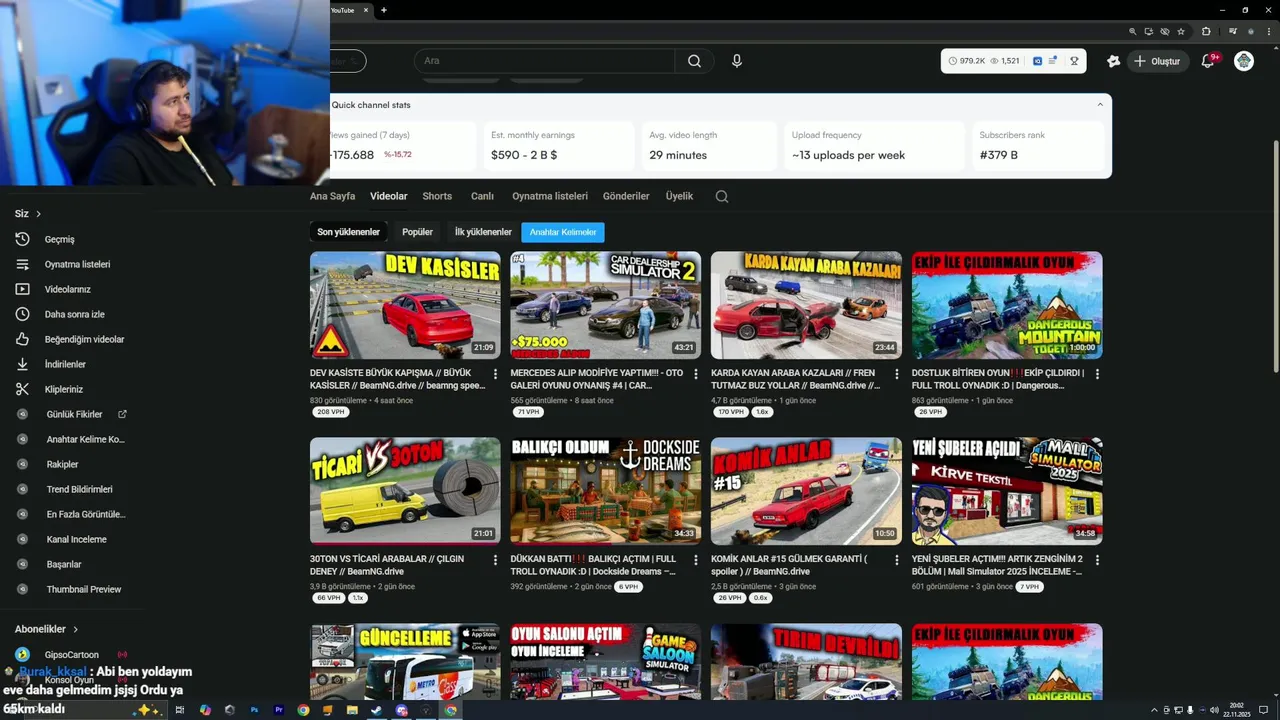This screenshot has height=720, width=1280.
Task: Collapse the Quick channel stats panel
Action: pos(1100,104)
